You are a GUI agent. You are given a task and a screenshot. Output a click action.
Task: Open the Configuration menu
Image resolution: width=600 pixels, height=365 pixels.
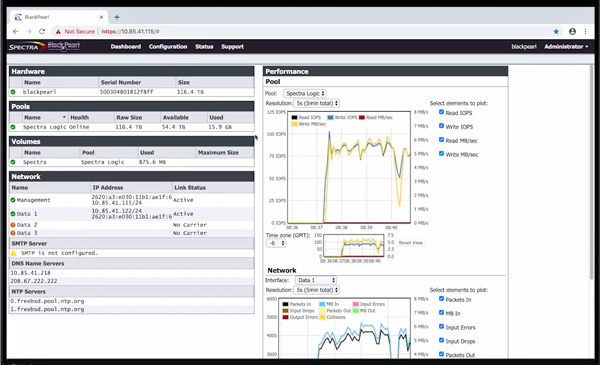coord(168,47)
